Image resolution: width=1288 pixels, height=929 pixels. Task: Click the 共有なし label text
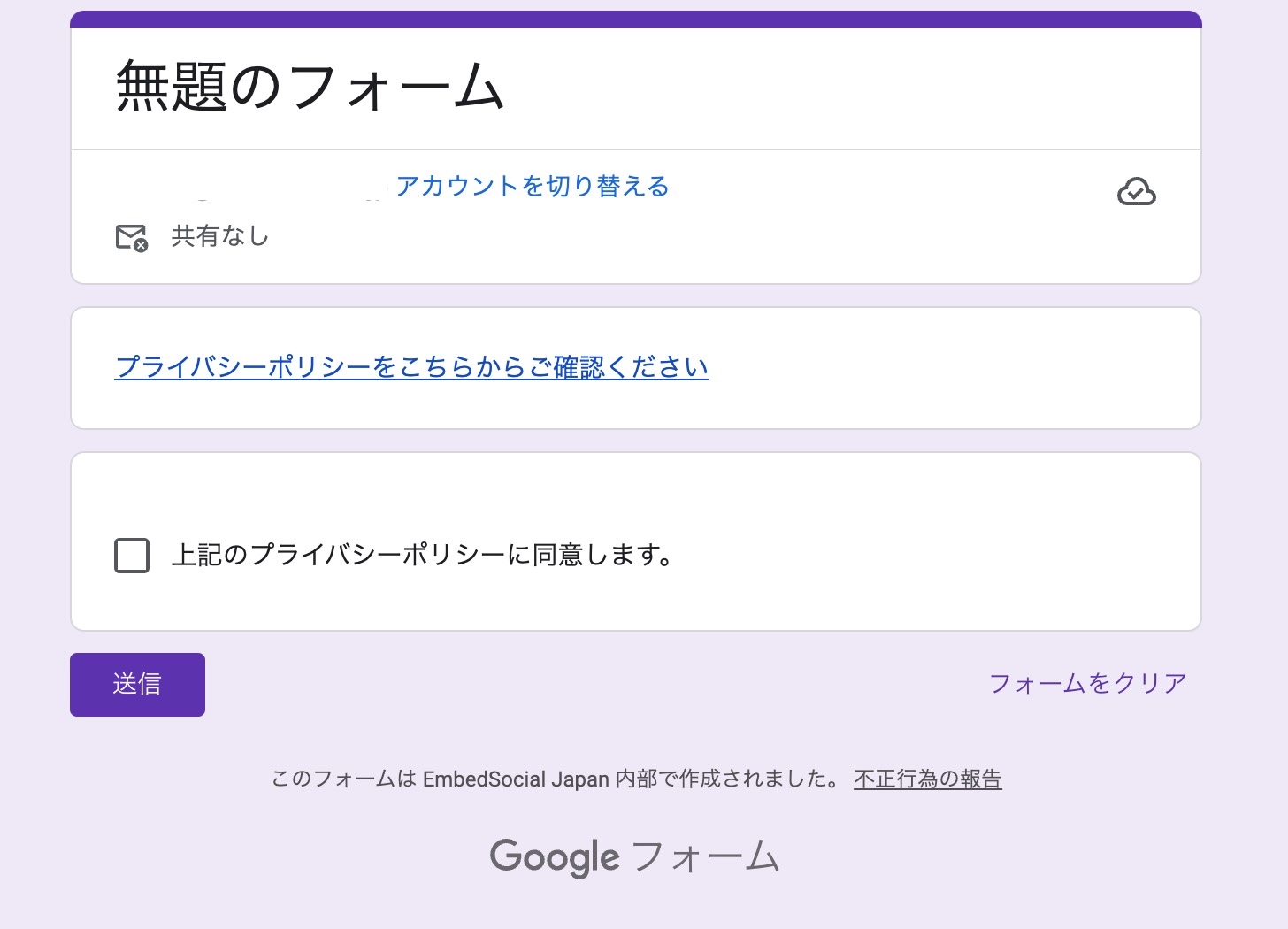pos(219,236)
